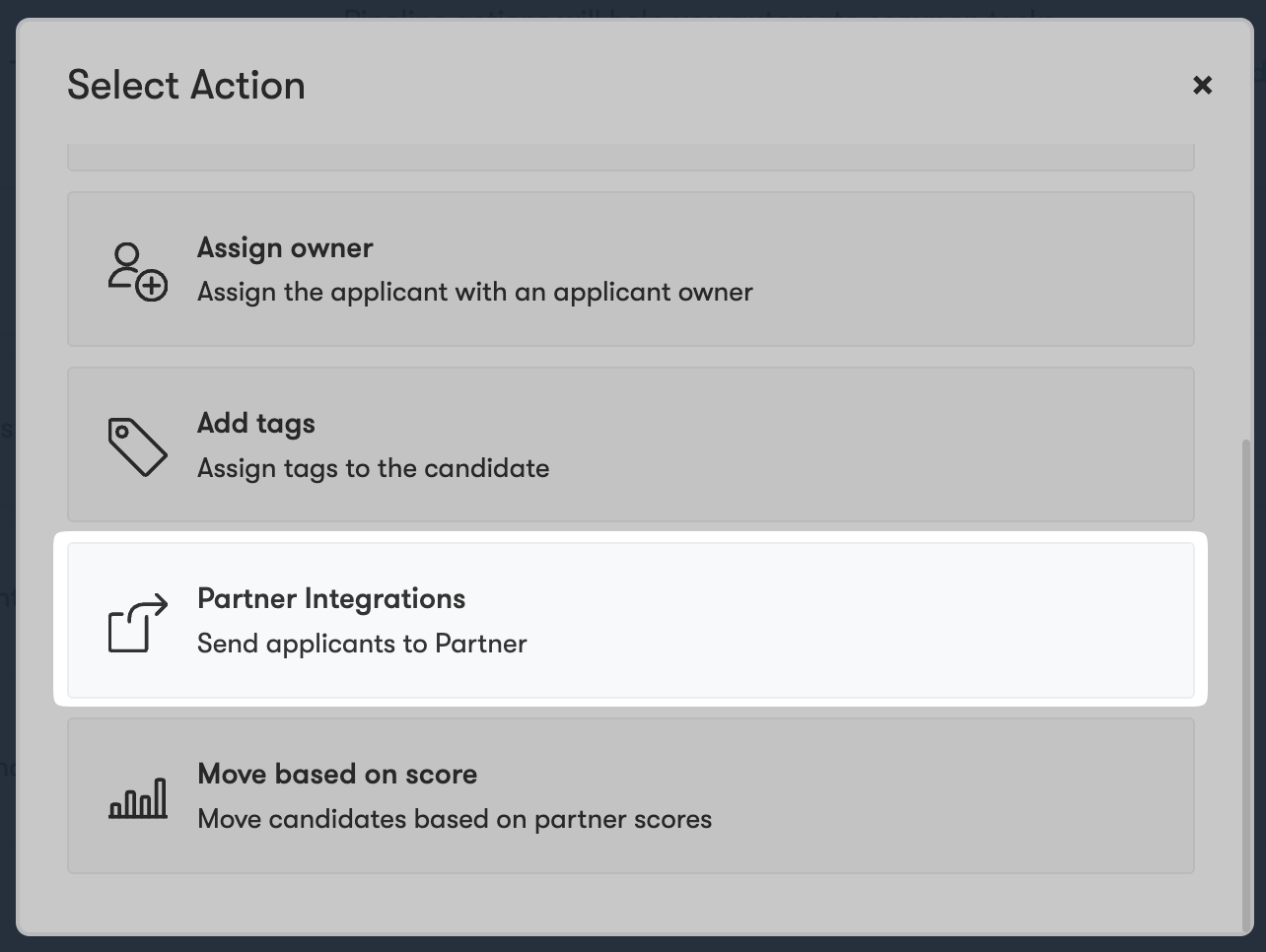Click the Assign owner person-plus icon
This screenshot has width=1266, height=952.
[137, 271]
